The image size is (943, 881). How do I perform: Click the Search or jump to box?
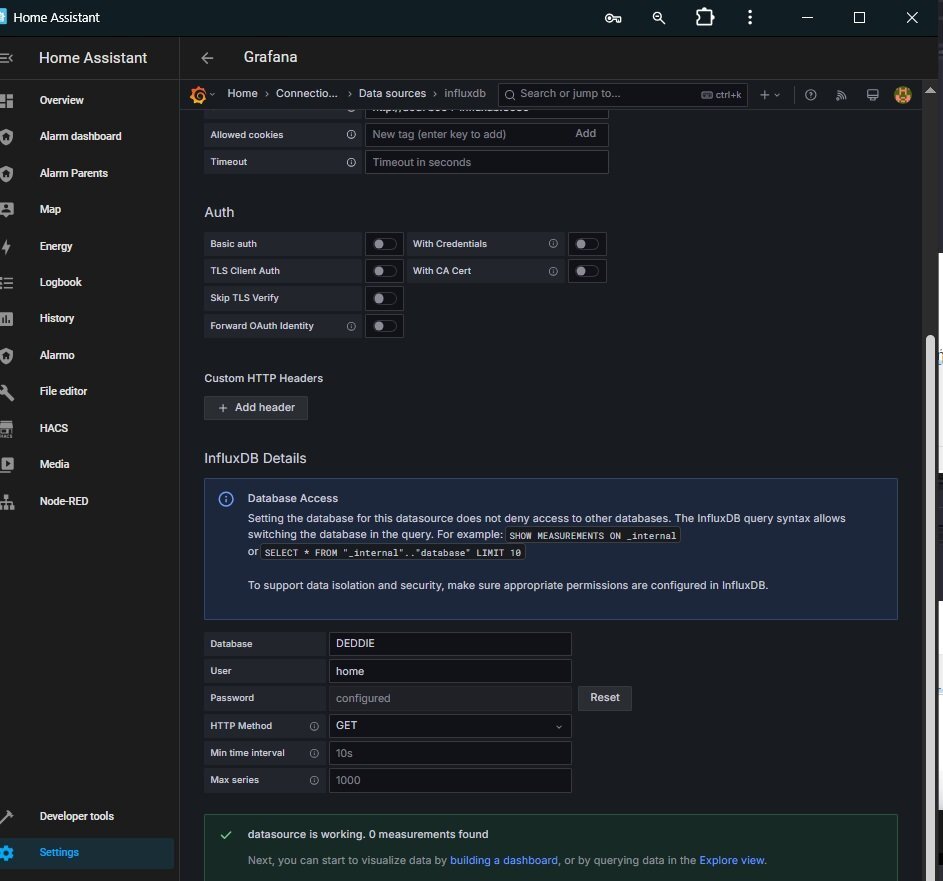(x=623, y=94)
